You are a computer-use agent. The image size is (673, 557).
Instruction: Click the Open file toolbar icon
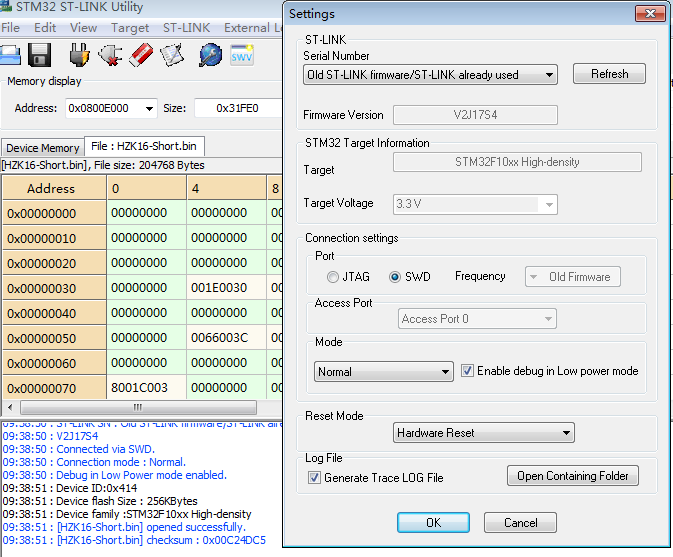tap(9, 55)
